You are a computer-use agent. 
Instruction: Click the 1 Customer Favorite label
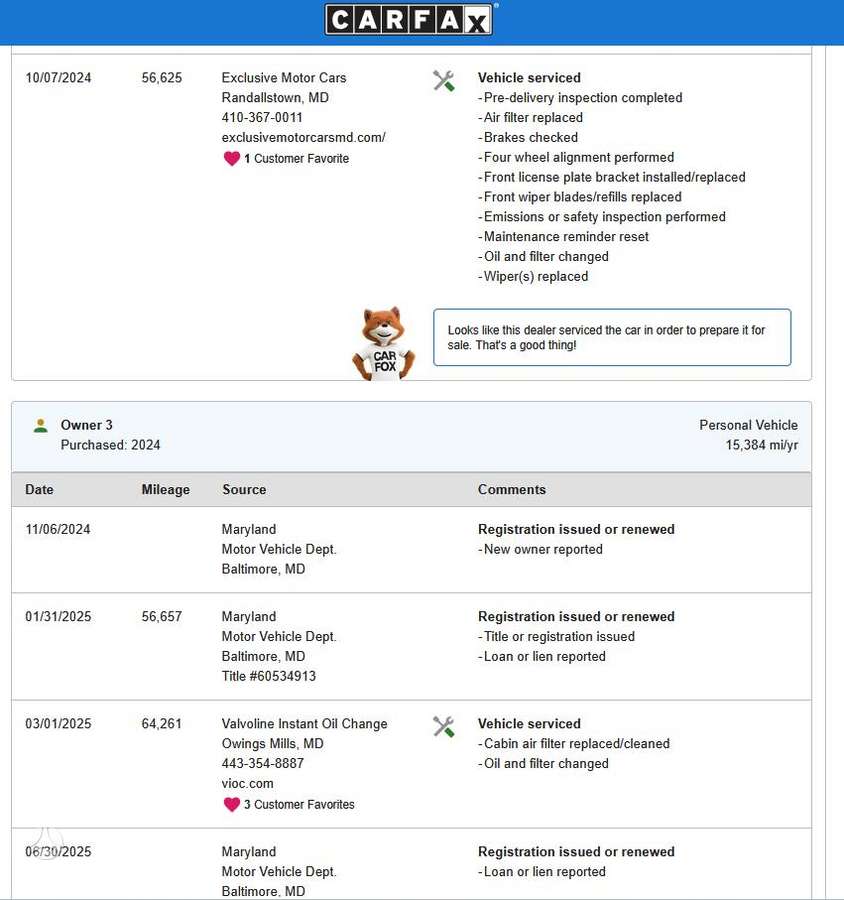pyautogui.click(x=296, y=158)
